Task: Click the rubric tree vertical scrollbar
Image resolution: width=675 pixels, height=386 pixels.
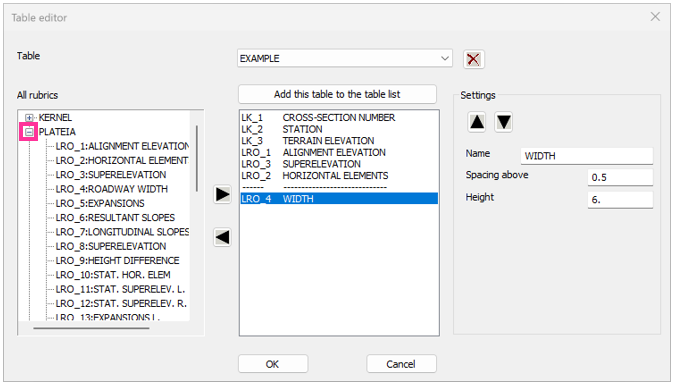Action: tap(197, 158)
